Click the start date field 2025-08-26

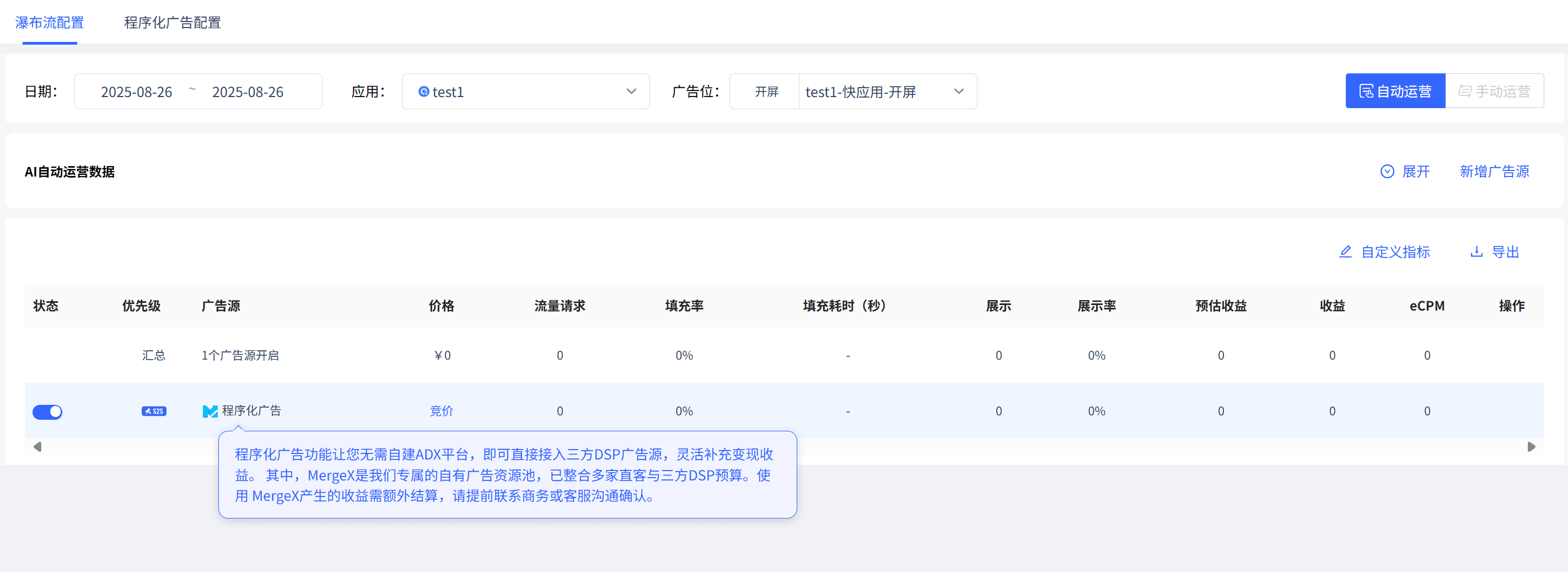(136, 92)
